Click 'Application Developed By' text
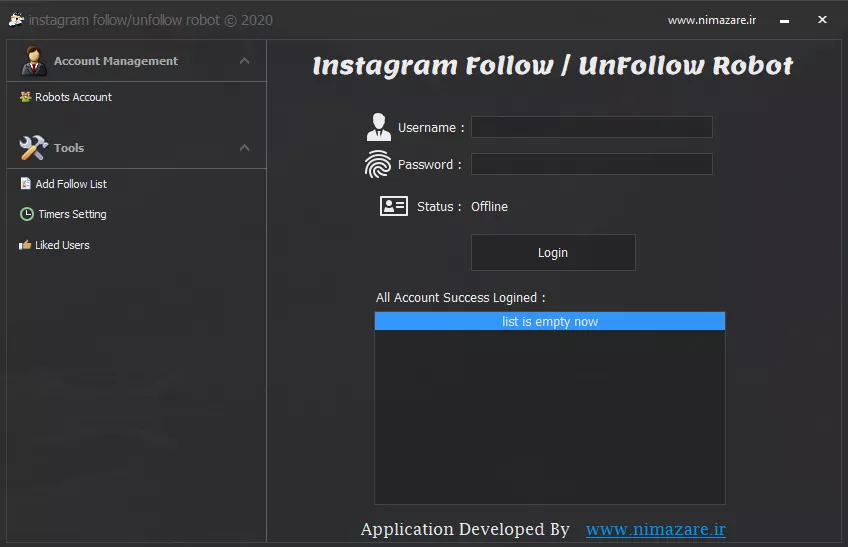 point(465,529)
